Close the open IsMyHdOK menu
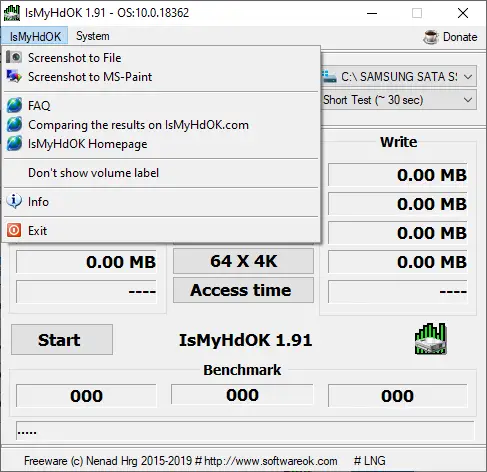 click(35, 36)
